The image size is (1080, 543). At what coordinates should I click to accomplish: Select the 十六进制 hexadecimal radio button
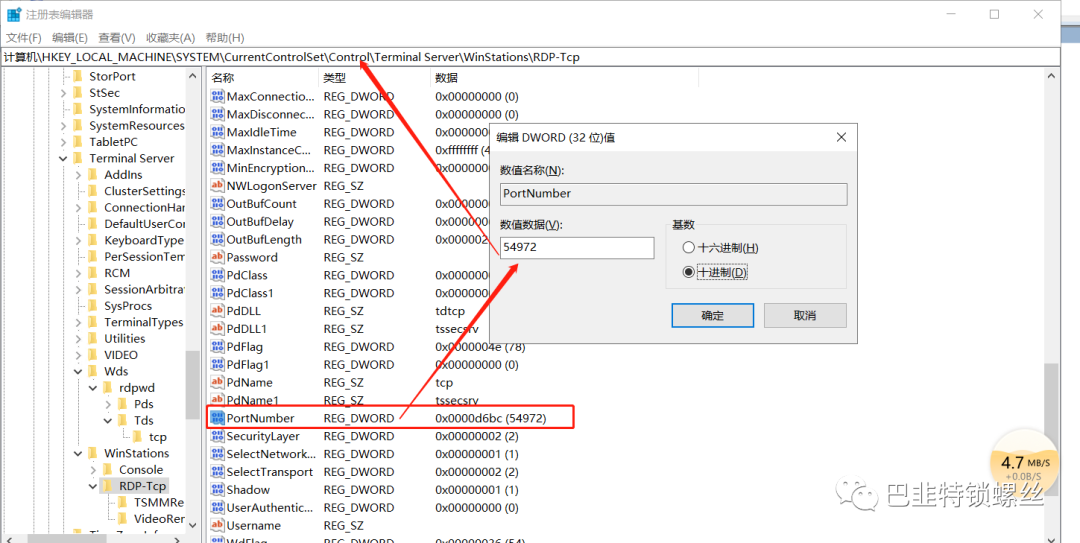(x=687, y=248)
